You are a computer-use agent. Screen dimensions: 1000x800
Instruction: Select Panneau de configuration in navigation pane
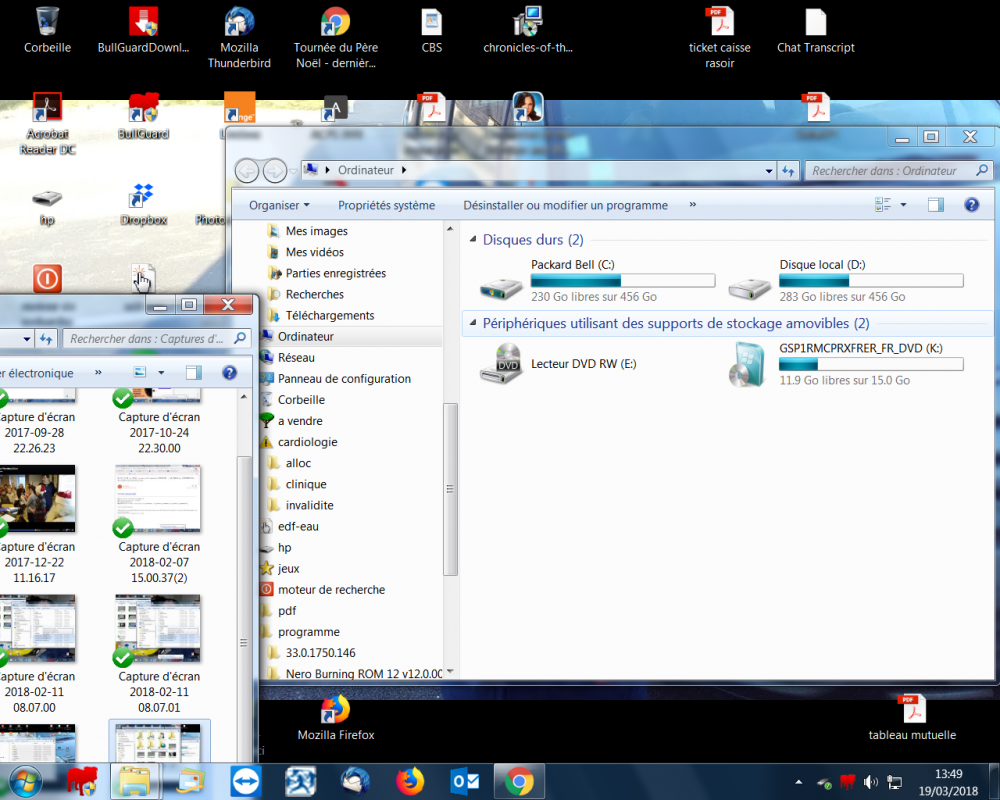tap(344, 379)
